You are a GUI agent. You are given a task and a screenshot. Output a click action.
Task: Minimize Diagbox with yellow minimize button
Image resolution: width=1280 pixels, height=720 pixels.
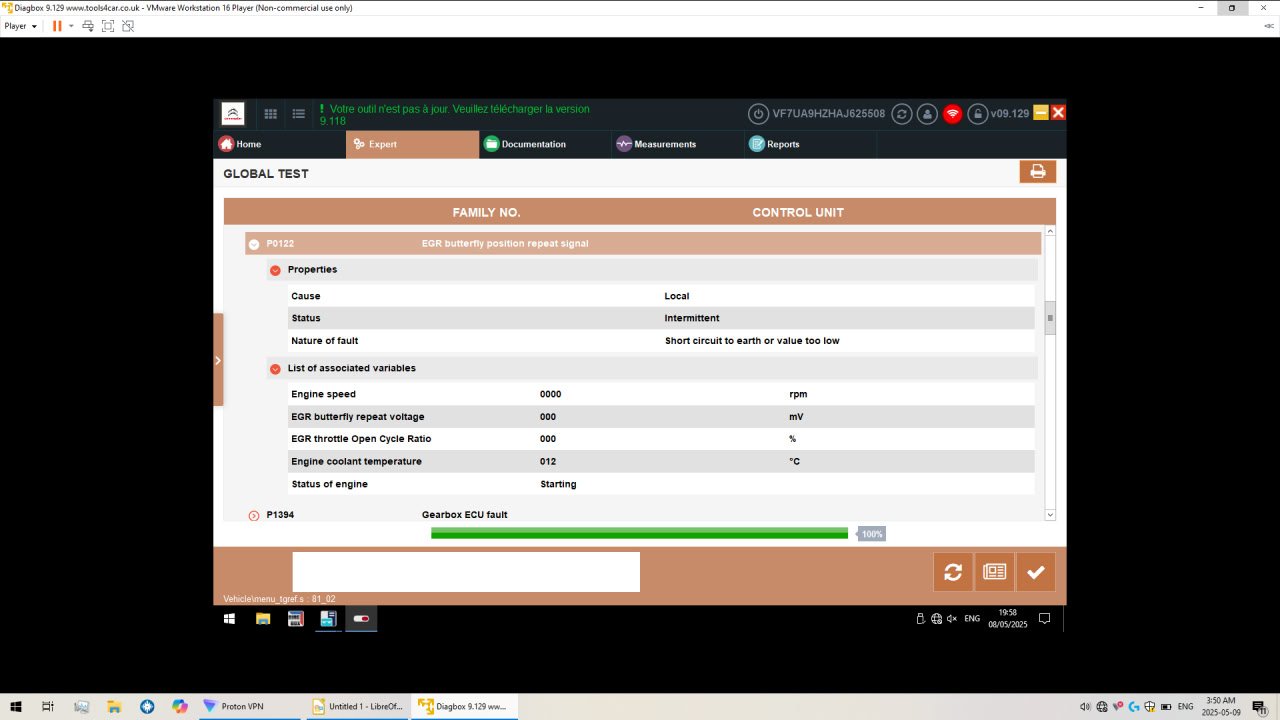1041,113
